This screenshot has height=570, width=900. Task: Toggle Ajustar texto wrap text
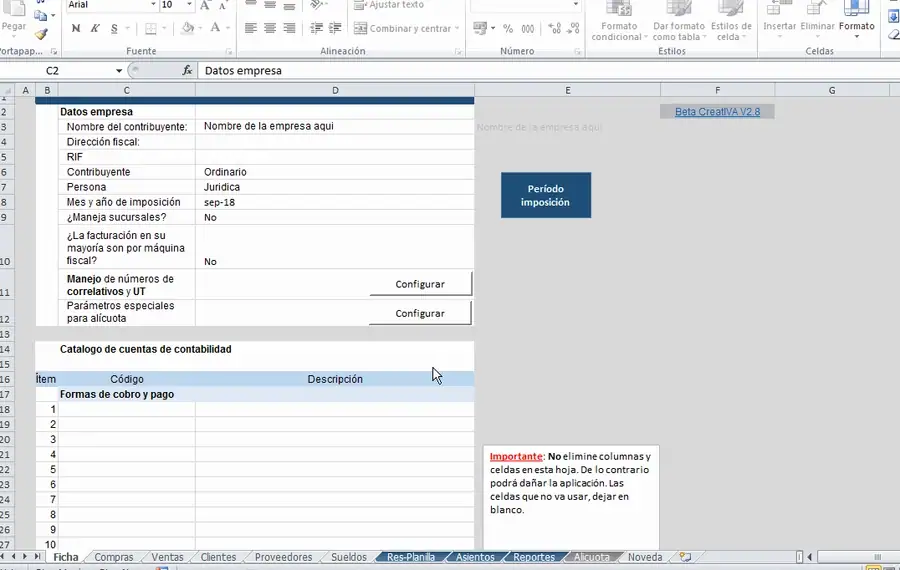pyautogui.click(x=389, y=5)
